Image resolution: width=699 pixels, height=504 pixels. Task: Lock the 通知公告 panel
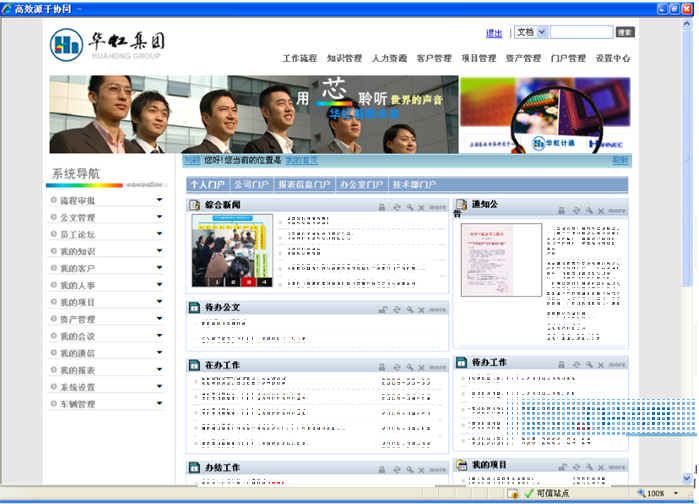[x=562, y=210]
